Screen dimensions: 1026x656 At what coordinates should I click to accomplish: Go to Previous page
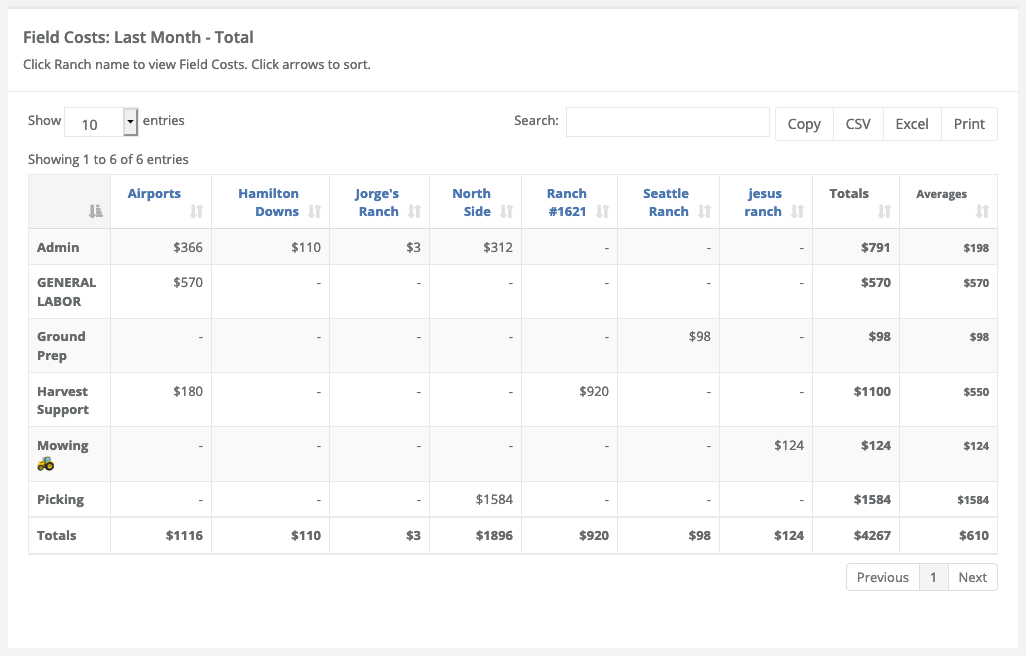(883, 578)
